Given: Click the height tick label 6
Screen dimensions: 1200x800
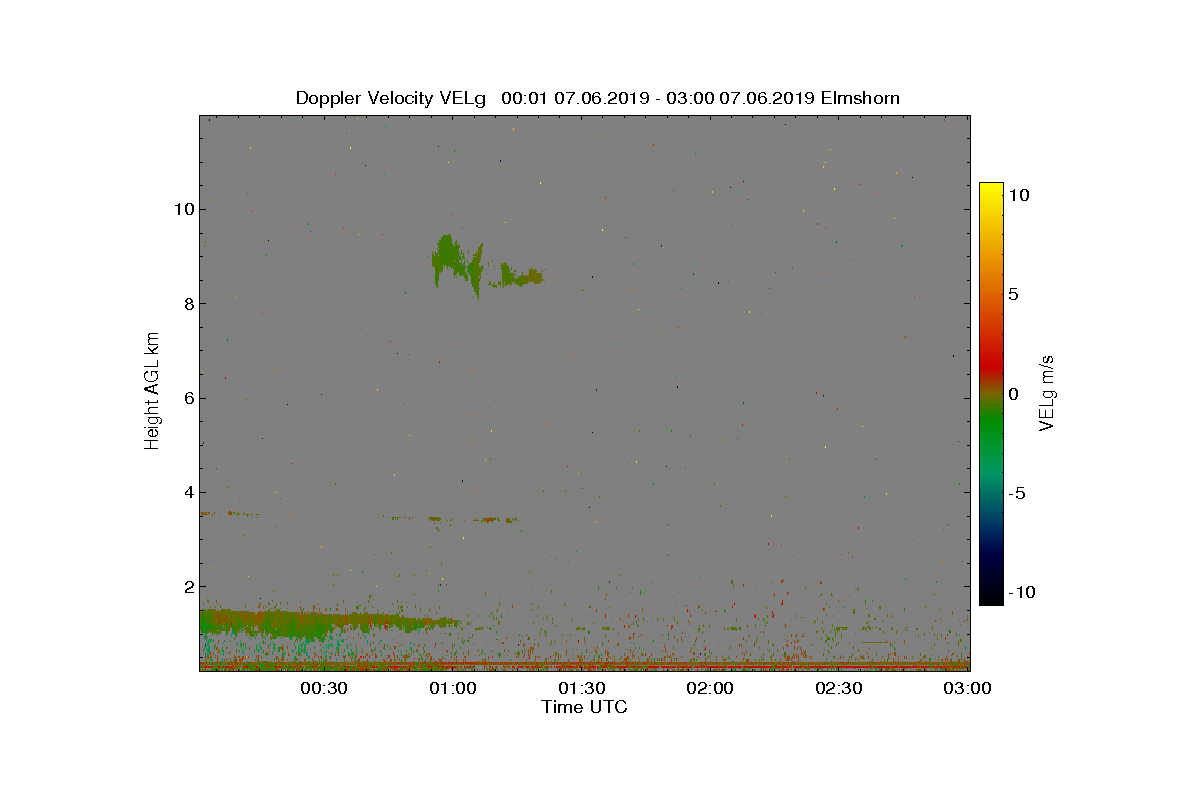Looking at the screenshot, I should point(188,398).
